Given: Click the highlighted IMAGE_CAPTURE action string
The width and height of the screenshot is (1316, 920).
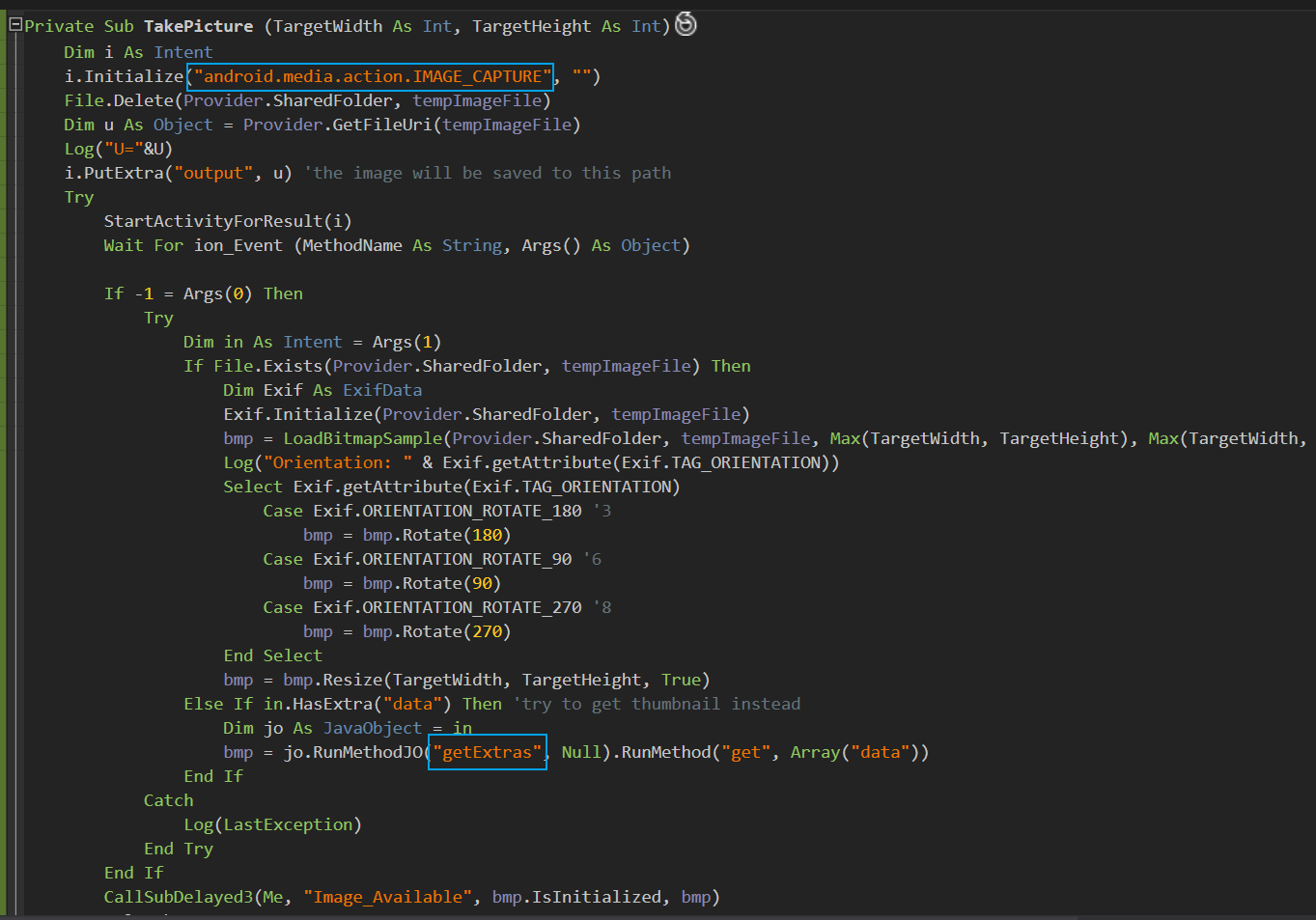Looking at the screenshot, I should click(x=370, y=76).
